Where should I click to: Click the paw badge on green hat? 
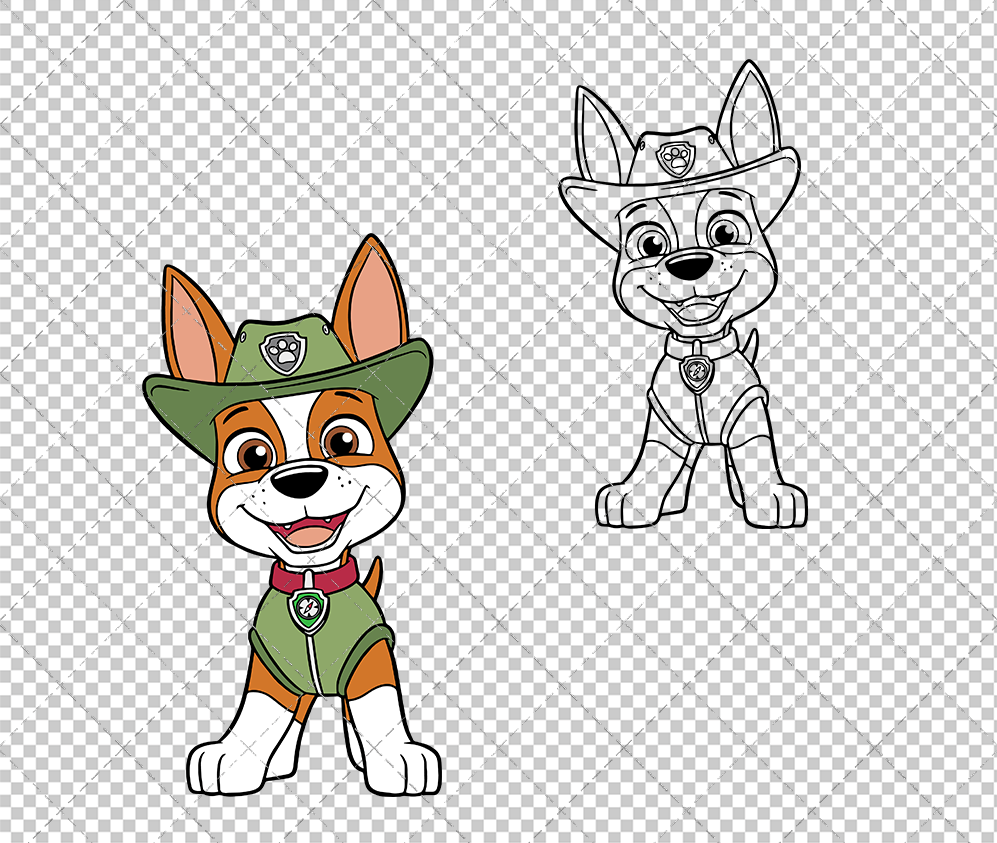[283, 353]
